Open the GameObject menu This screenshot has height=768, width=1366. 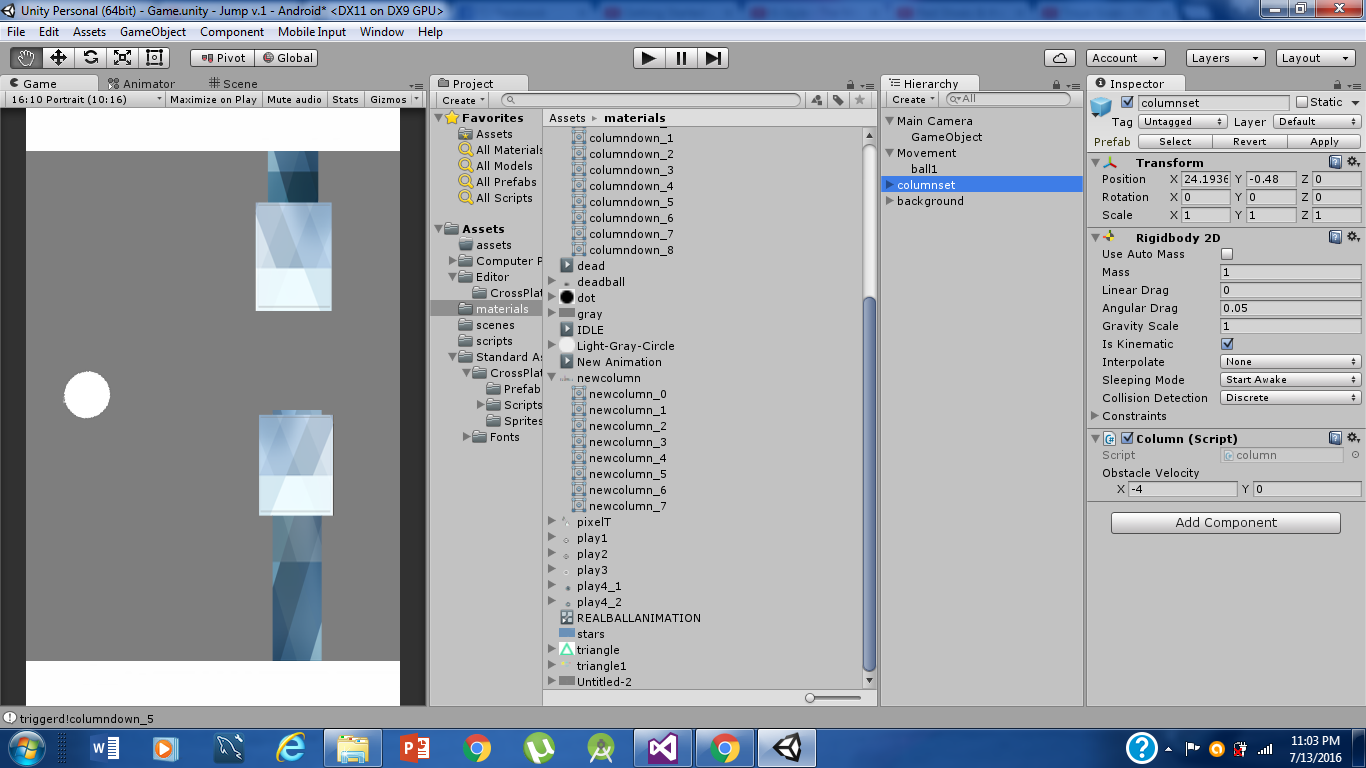[154, 31]
